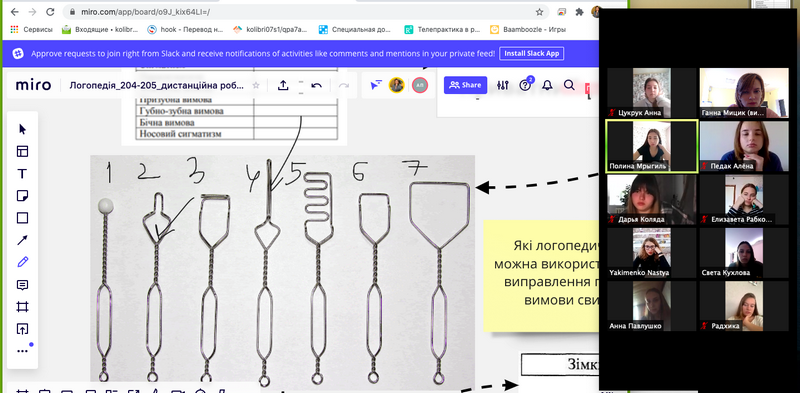Redo the last action
This screenshot has height=393, width=800.
tap(344, 85)
